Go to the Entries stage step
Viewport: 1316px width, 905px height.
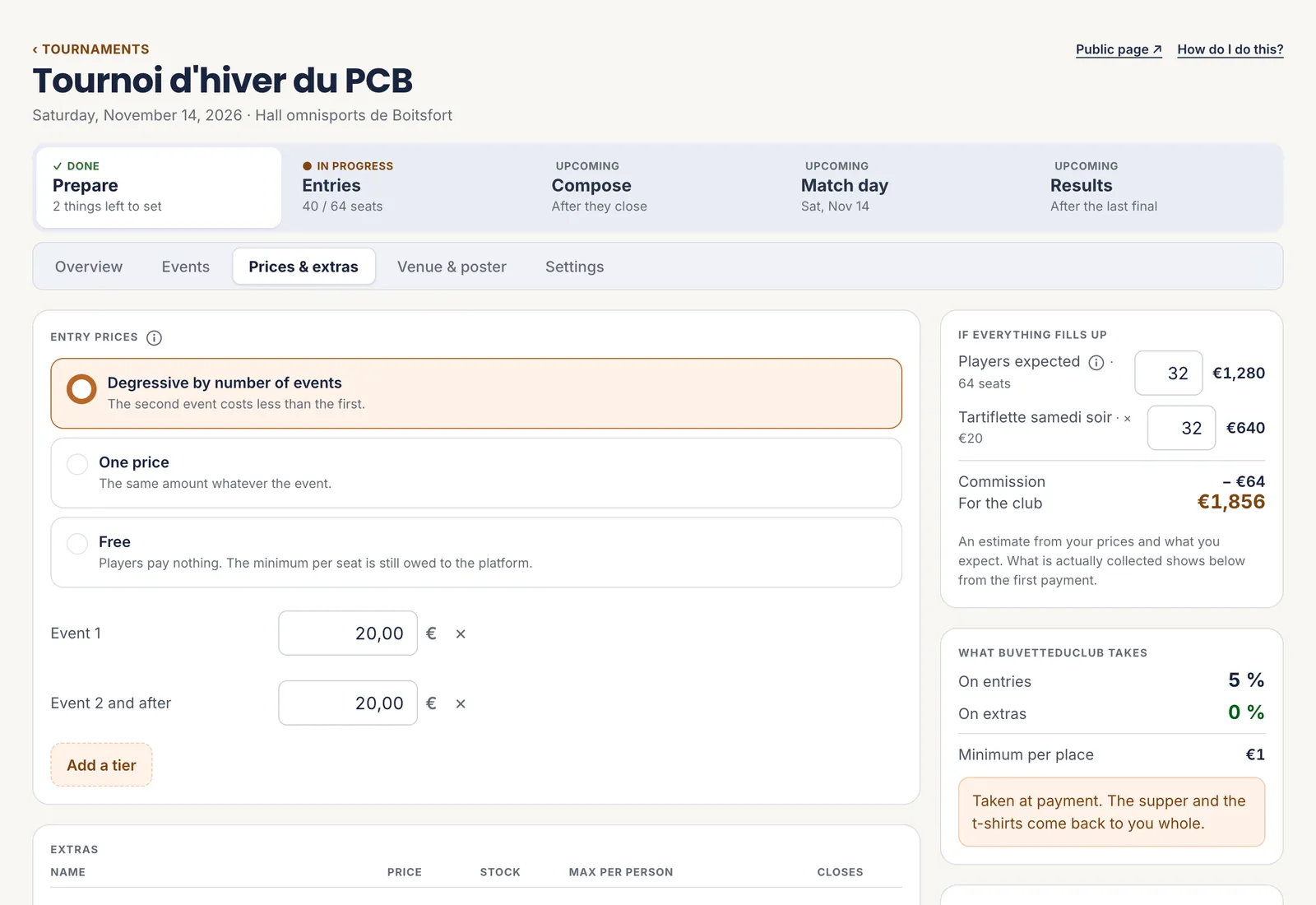tap(408, 187)
